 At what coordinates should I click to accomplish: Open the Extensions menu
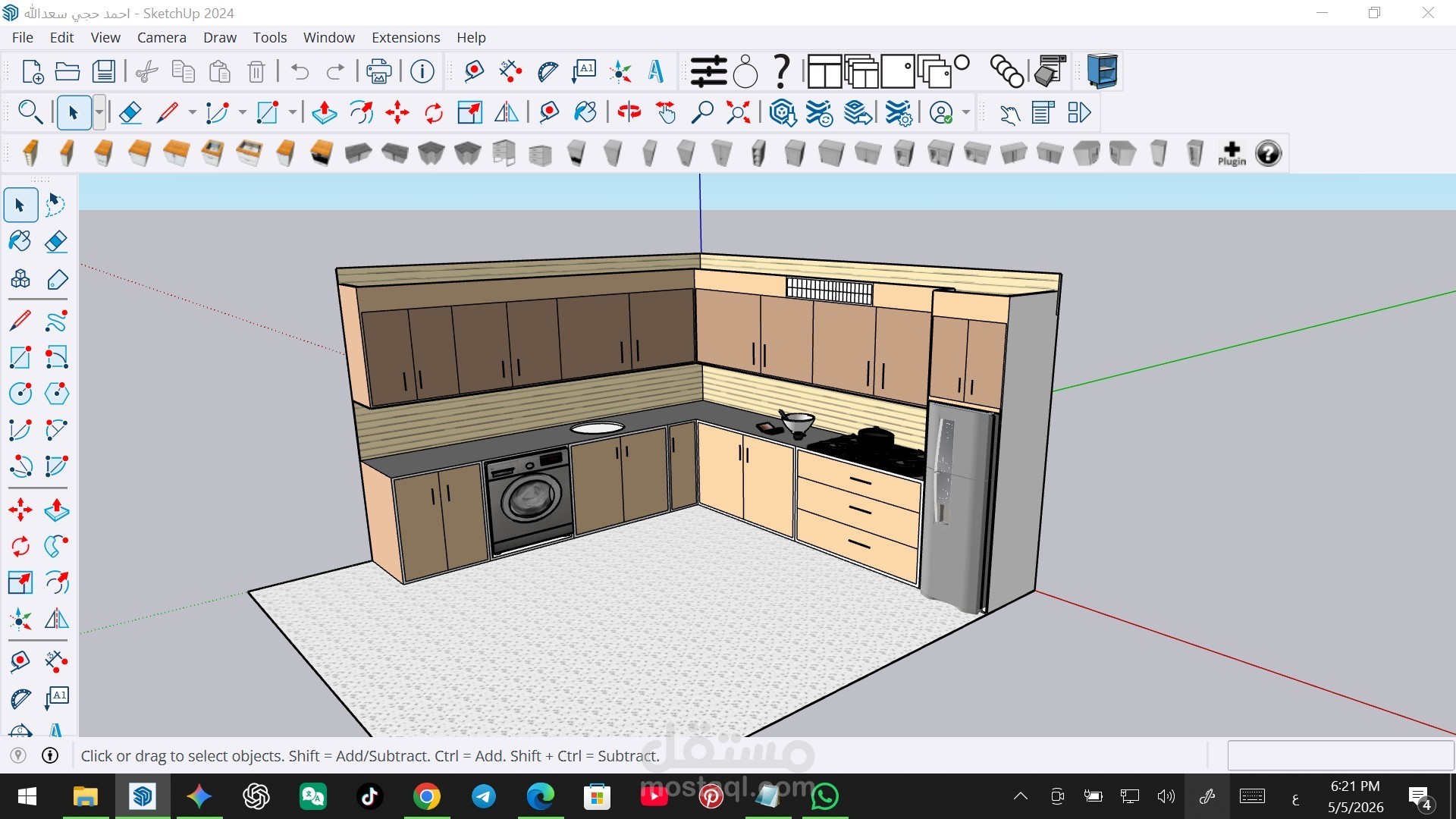406,37
